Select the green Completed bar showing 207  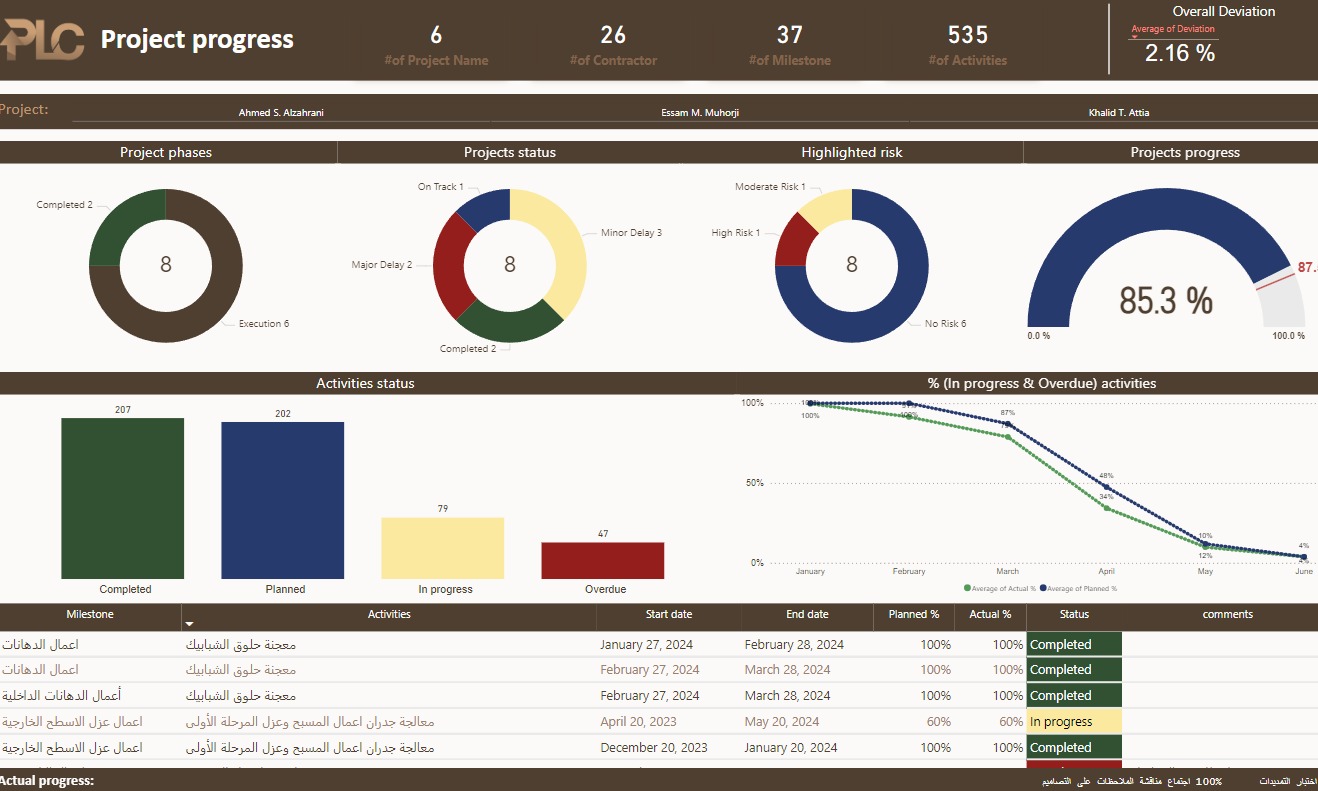click(123, 498)
